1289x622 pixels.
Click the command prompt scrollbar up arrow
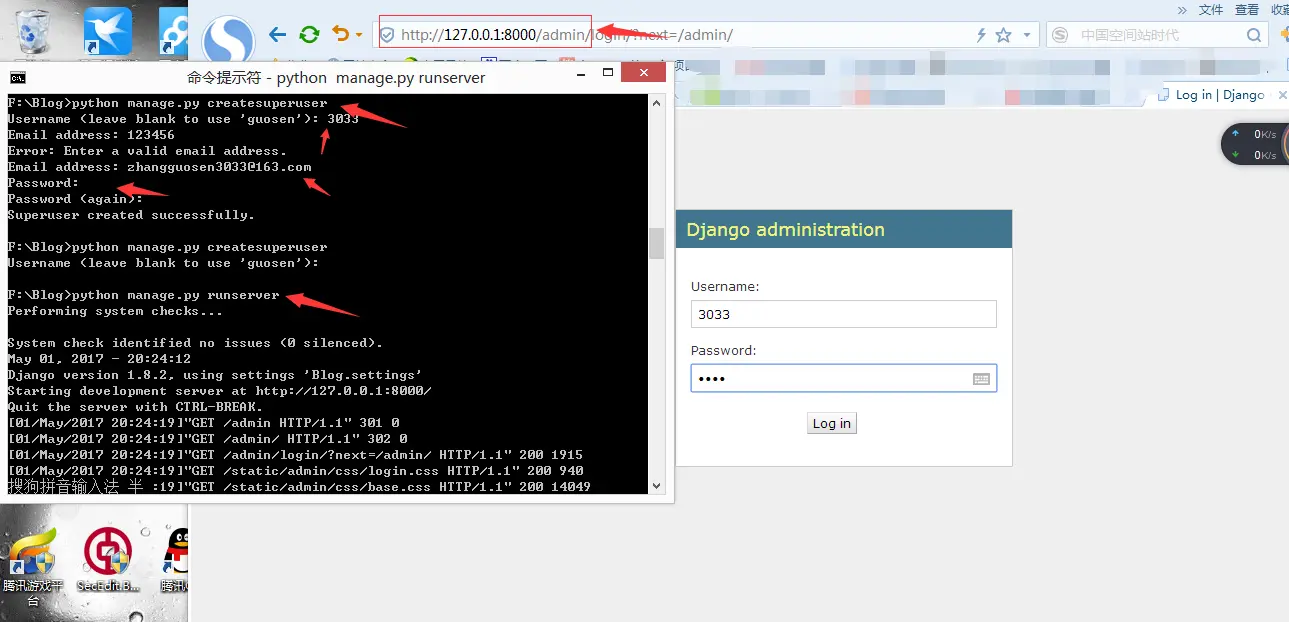click(x=657, y=102)
